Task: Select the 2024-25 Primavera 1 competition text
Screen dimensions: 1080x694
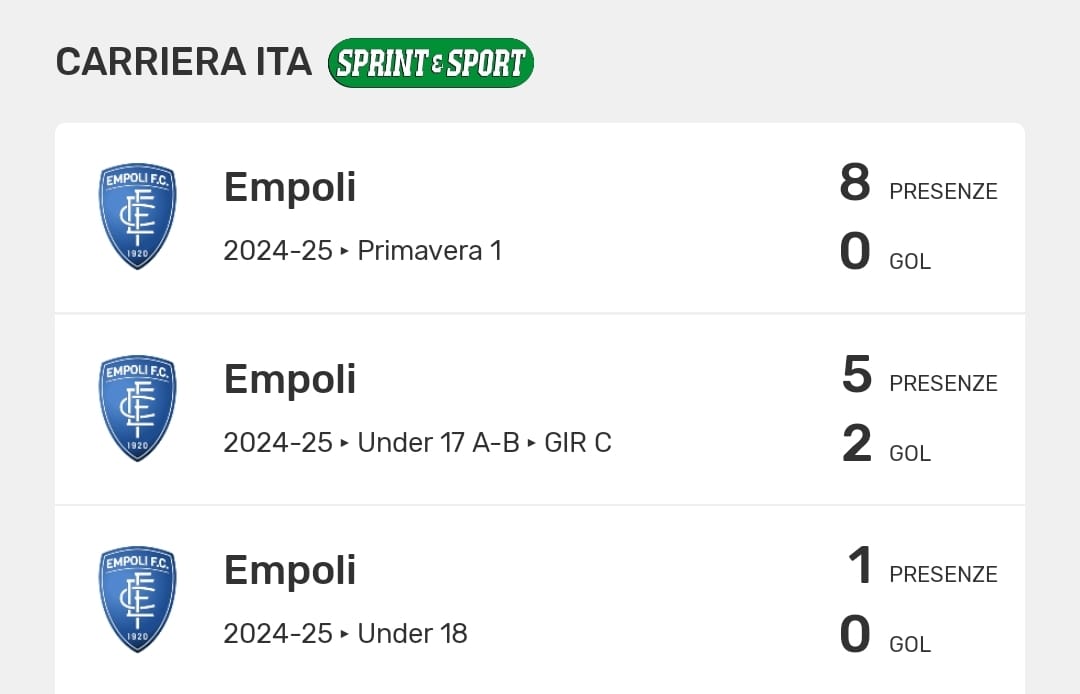Action: (x=362, y=250)
